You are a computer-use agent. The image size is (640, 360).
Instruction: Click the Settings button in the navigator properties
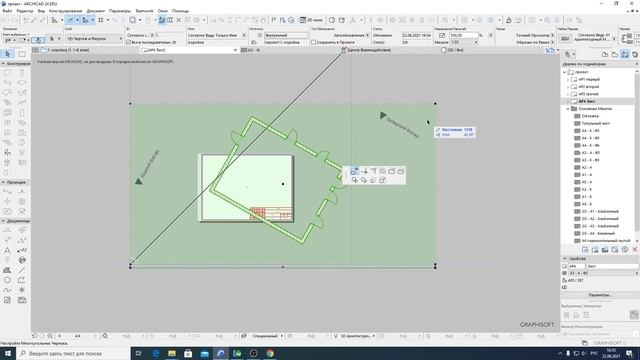[600, 295]
